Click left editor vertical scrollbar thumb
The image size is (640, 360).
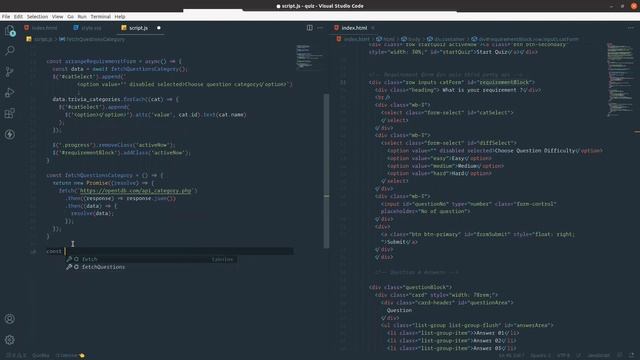click(x=327, y=171)
